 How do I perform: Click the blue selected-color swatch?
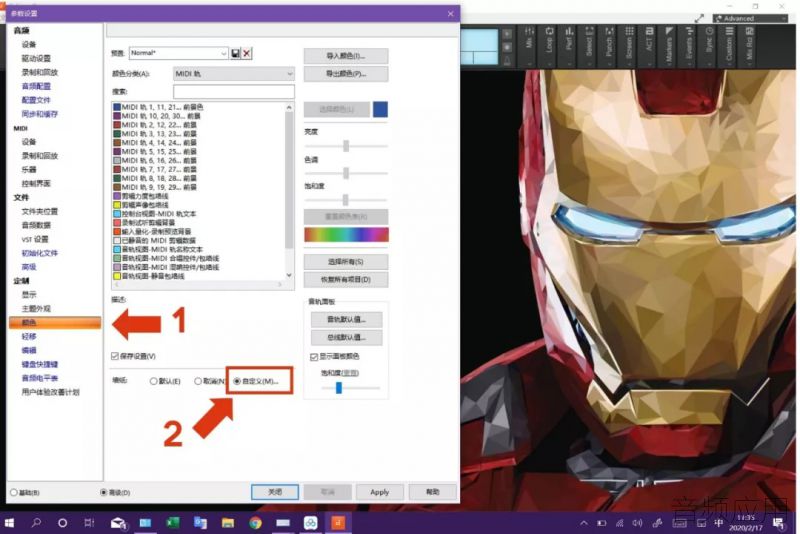(x=381, y=109)
